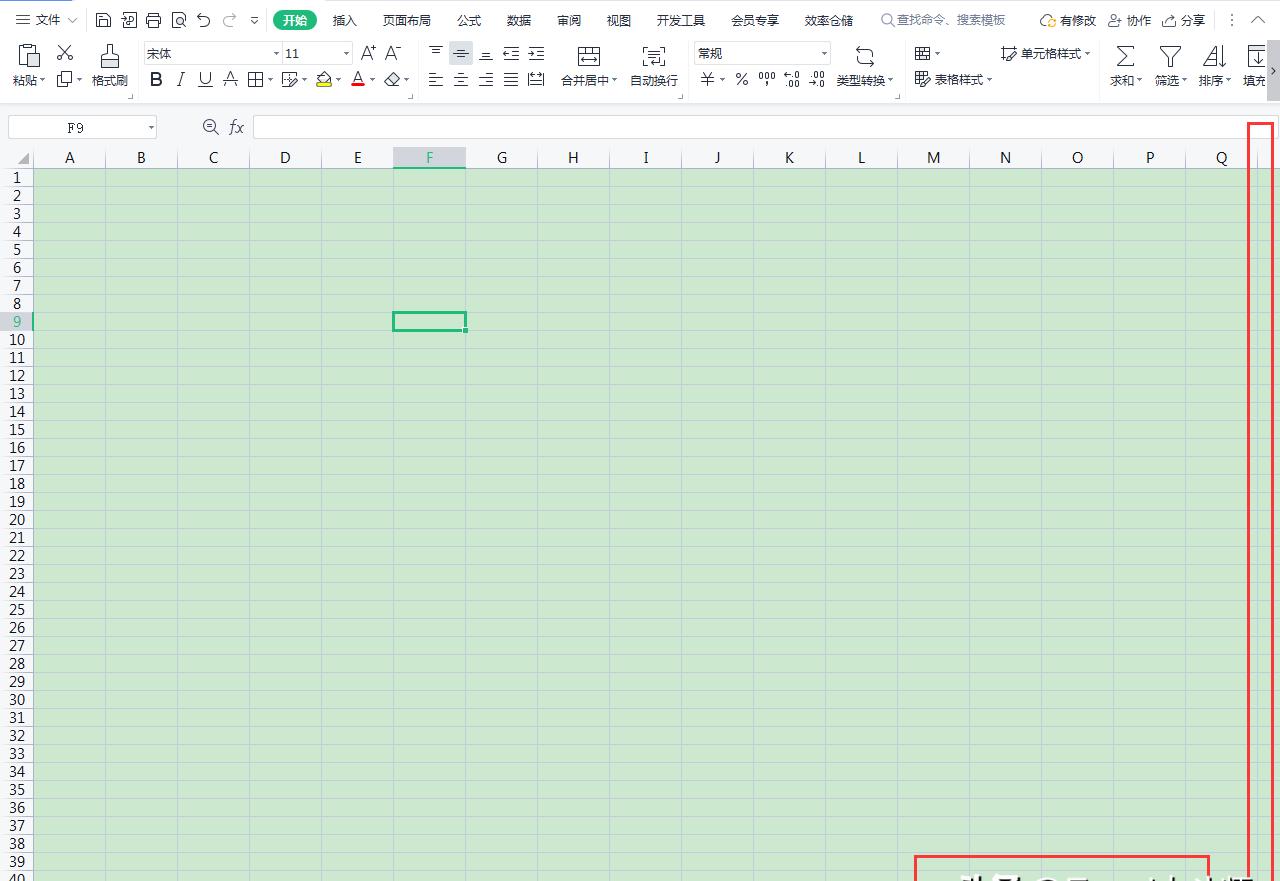Image resolution: width=1280 pixels, height=881 pixels.
Task: Click the Fill (填充) icon
Action: [x=1256, y=56]
